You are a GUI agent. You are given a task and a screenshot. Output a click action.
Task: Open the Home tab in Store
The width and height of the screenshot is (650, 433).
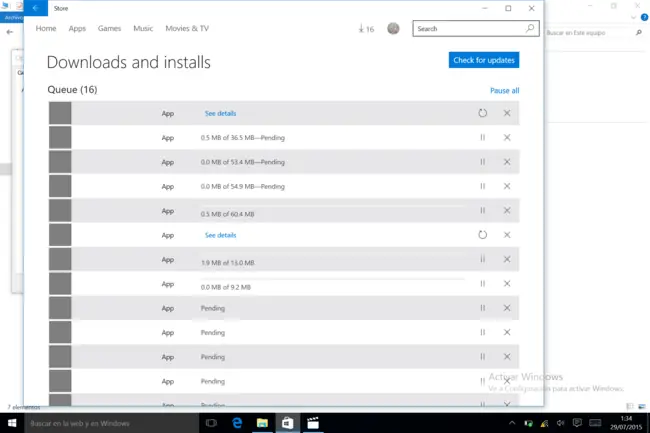click(46, 29)
